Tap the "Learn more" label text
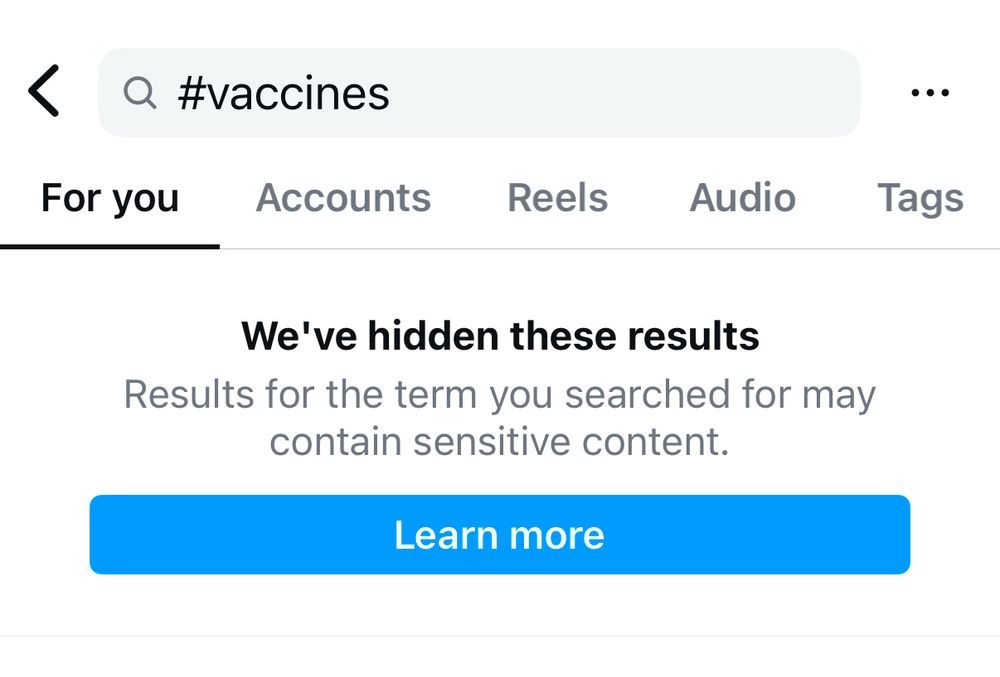 coord(499,535)
